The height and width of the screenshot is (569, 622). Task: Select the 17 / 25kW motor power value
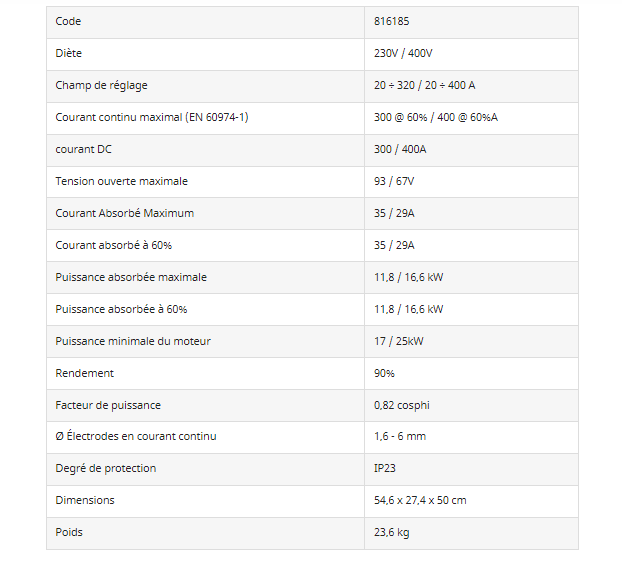click(398, 341)
